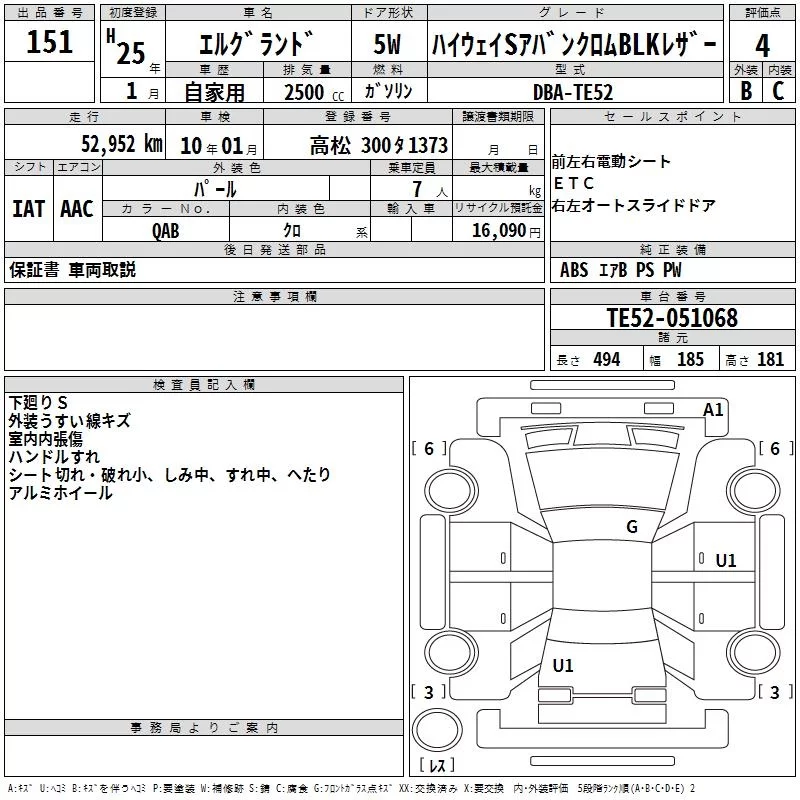Click the A1 scratch mark on the diagram
Viewport: 800px width, 800px height.
(x=713, y=410)
